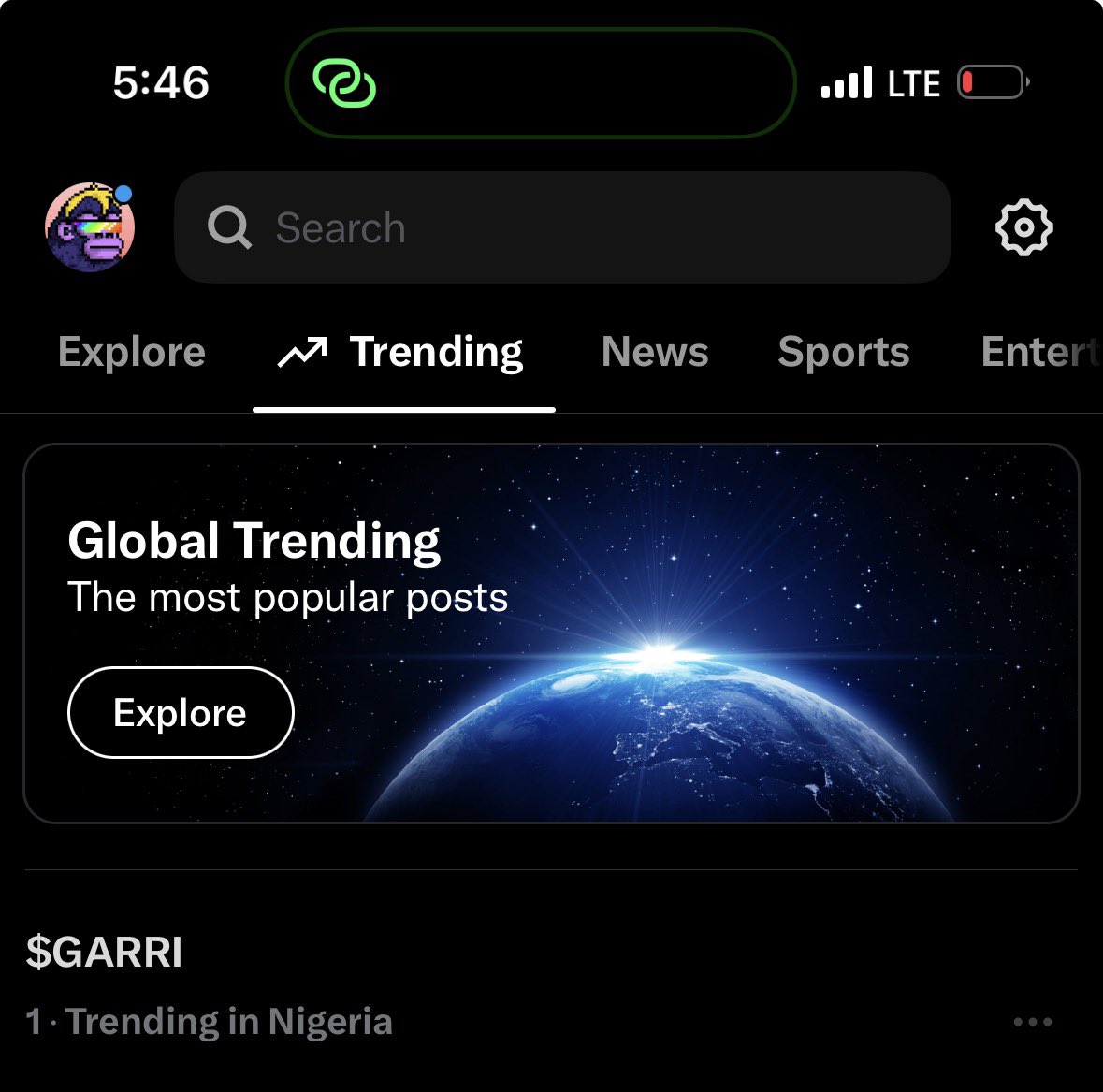
Task: Open more options for $GARRI trend
Action: (x=1033, y=1022)
